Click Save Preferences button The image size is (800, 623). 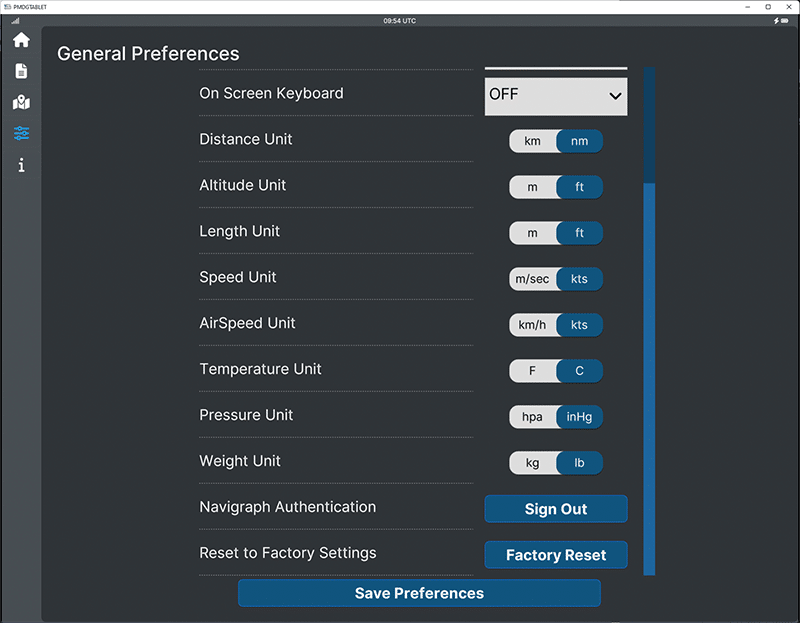(419, 593)
